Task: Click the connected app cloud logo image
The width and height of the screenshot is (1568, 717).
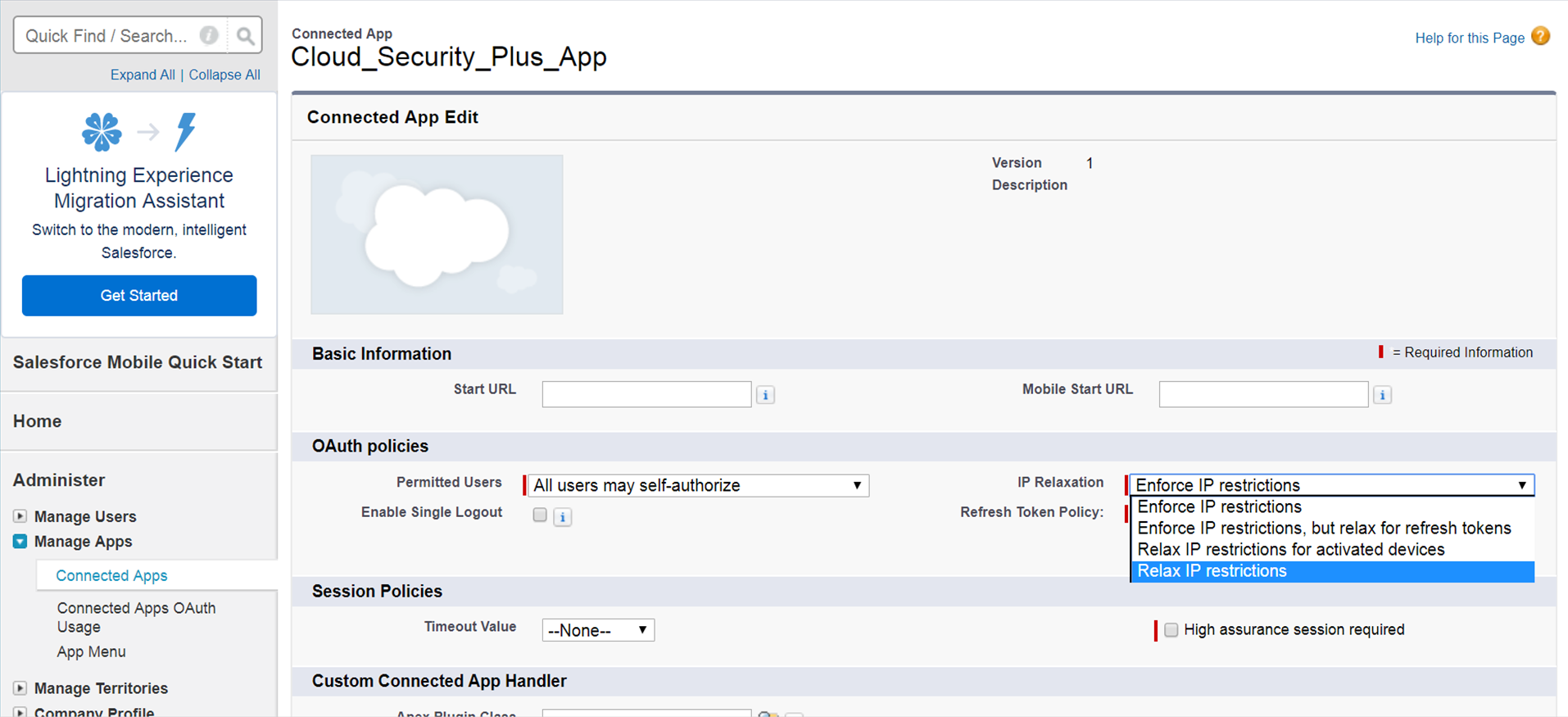Action: click(437, 234)
